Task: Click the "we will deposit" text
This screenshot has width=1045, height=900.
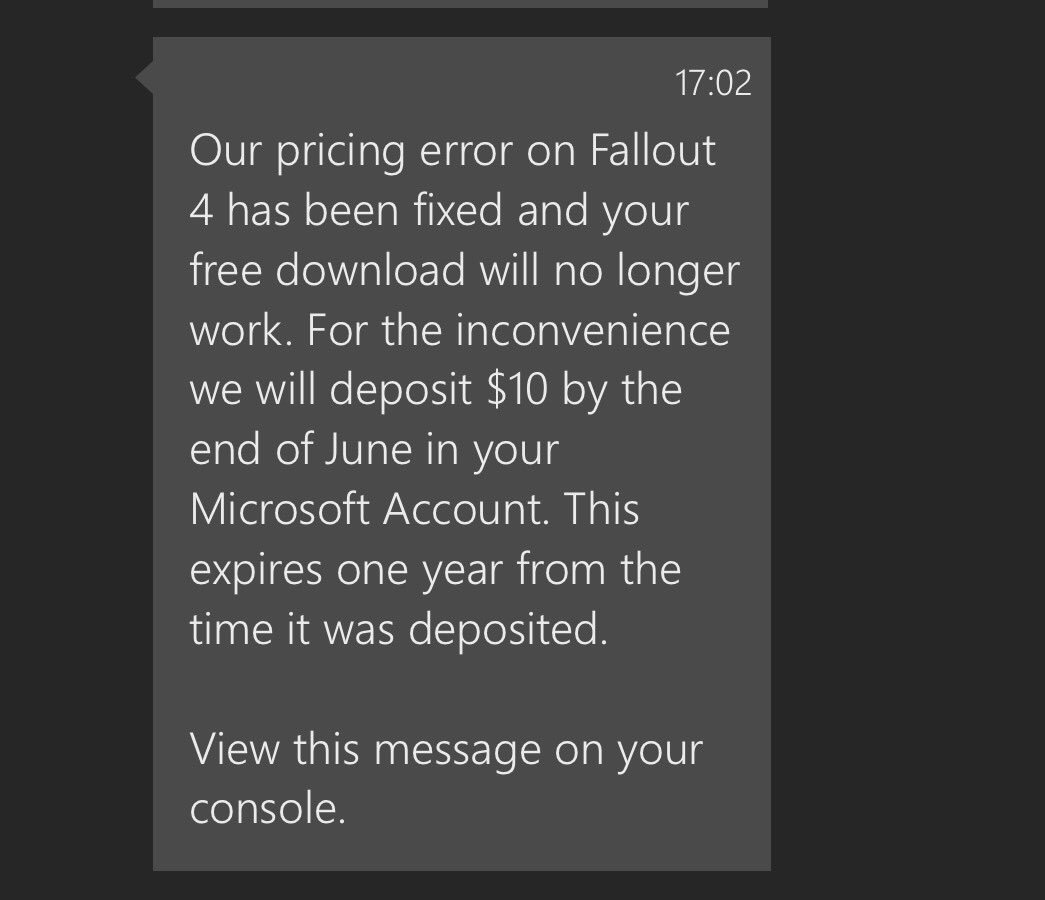Action: click(331, 390)
